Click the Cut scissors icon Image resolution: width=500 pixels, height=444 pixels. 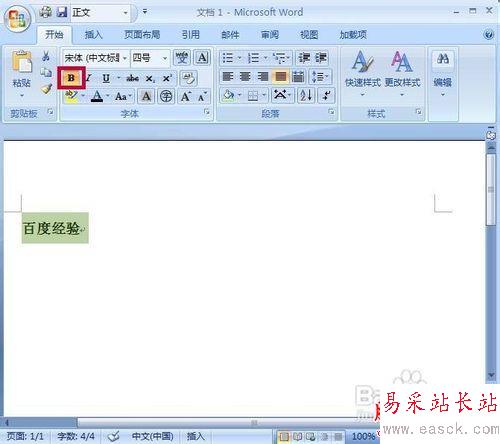[46, 56]
